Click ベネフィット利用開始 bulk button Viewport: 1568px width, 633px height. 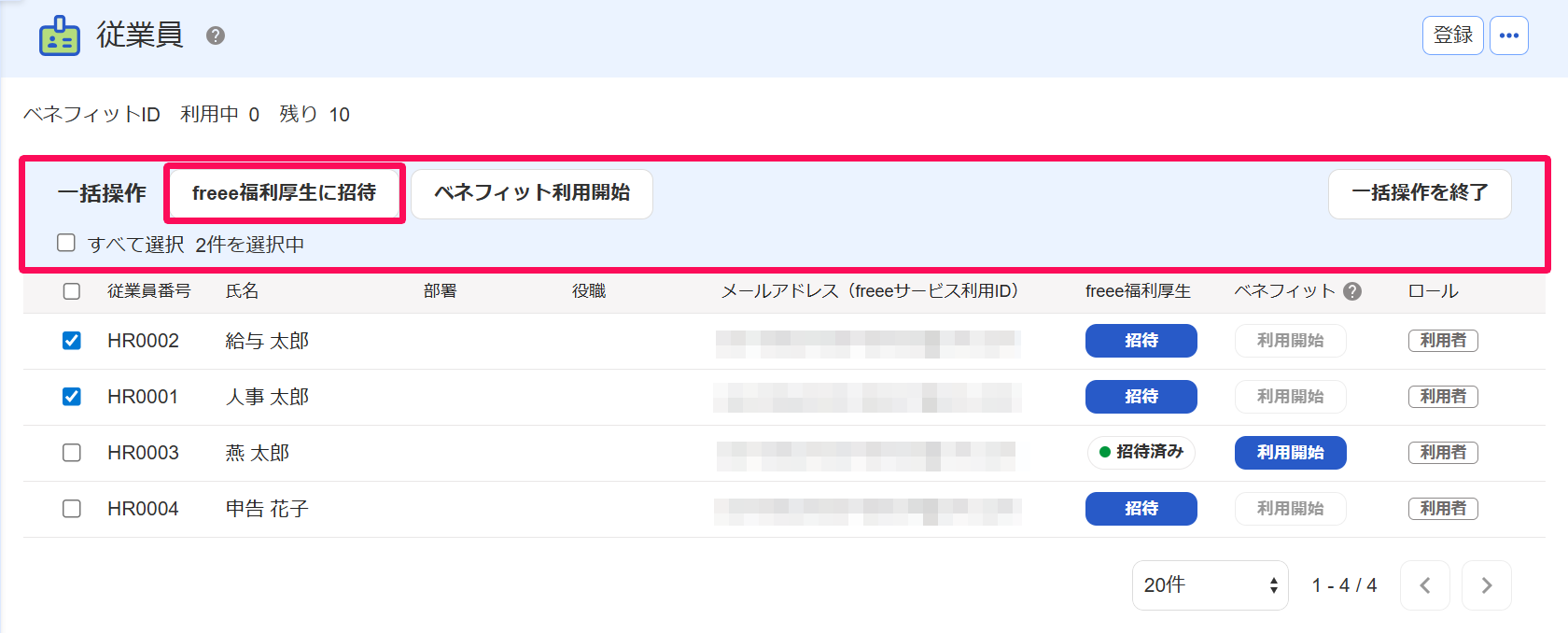pos(532,193)
